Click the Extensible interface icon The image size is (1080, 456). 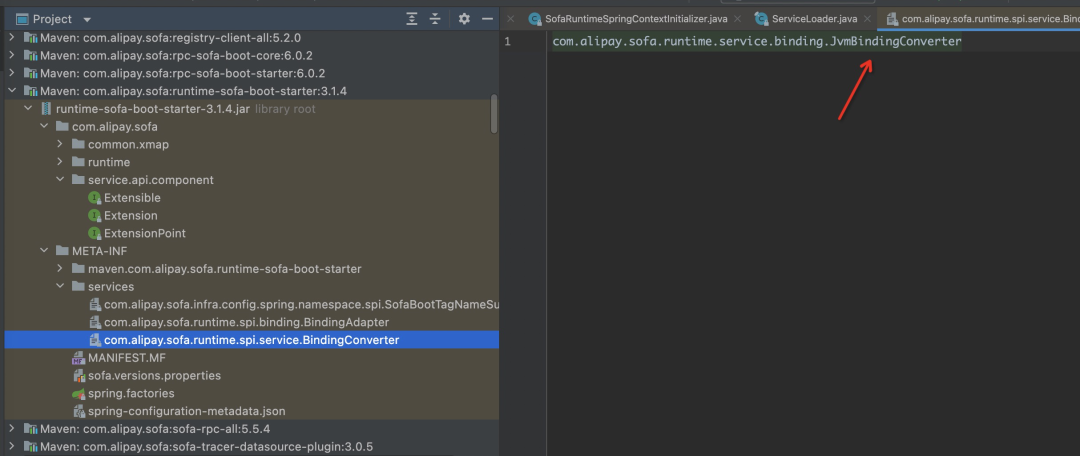coord(95,198)
